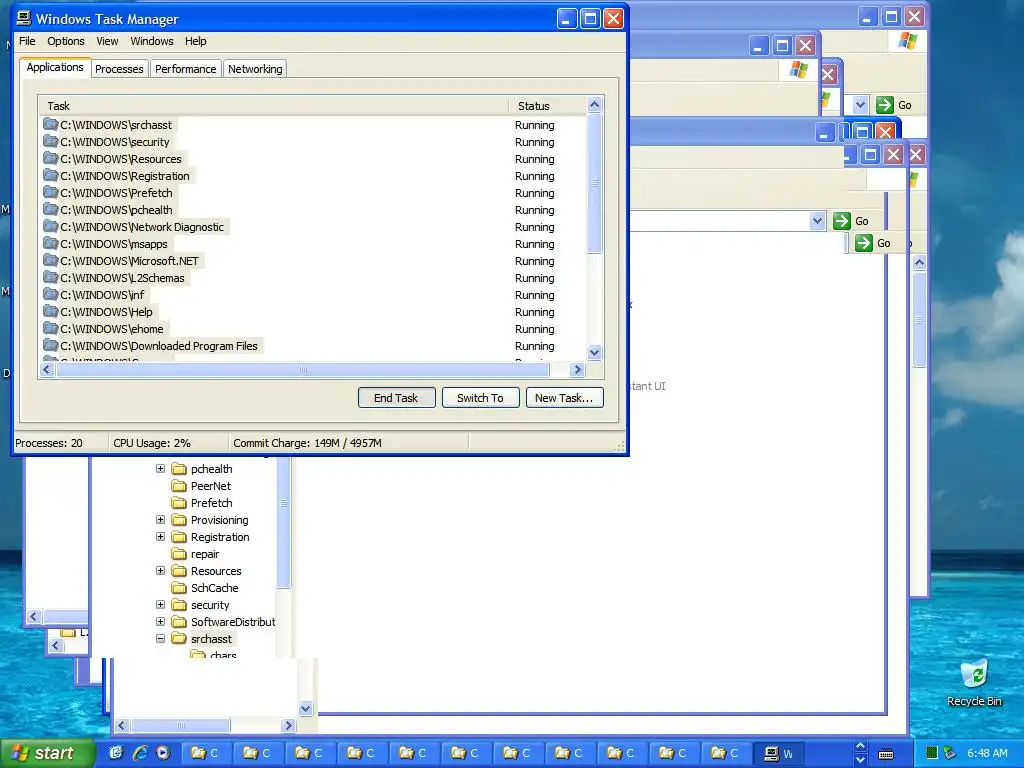This screenshot has width=1024, height=768.
Task: Click folder icon beside C:\WINDOWS\security task
Action: [x=50, y=141]
